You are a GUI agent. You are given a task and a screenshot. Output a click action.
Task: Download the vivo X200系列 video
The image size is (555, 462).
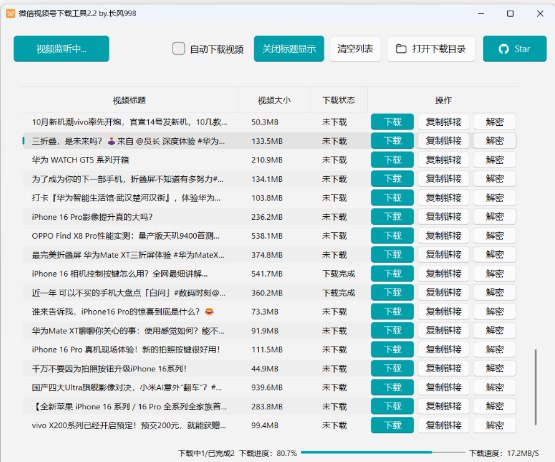click(x=392, y=425)
